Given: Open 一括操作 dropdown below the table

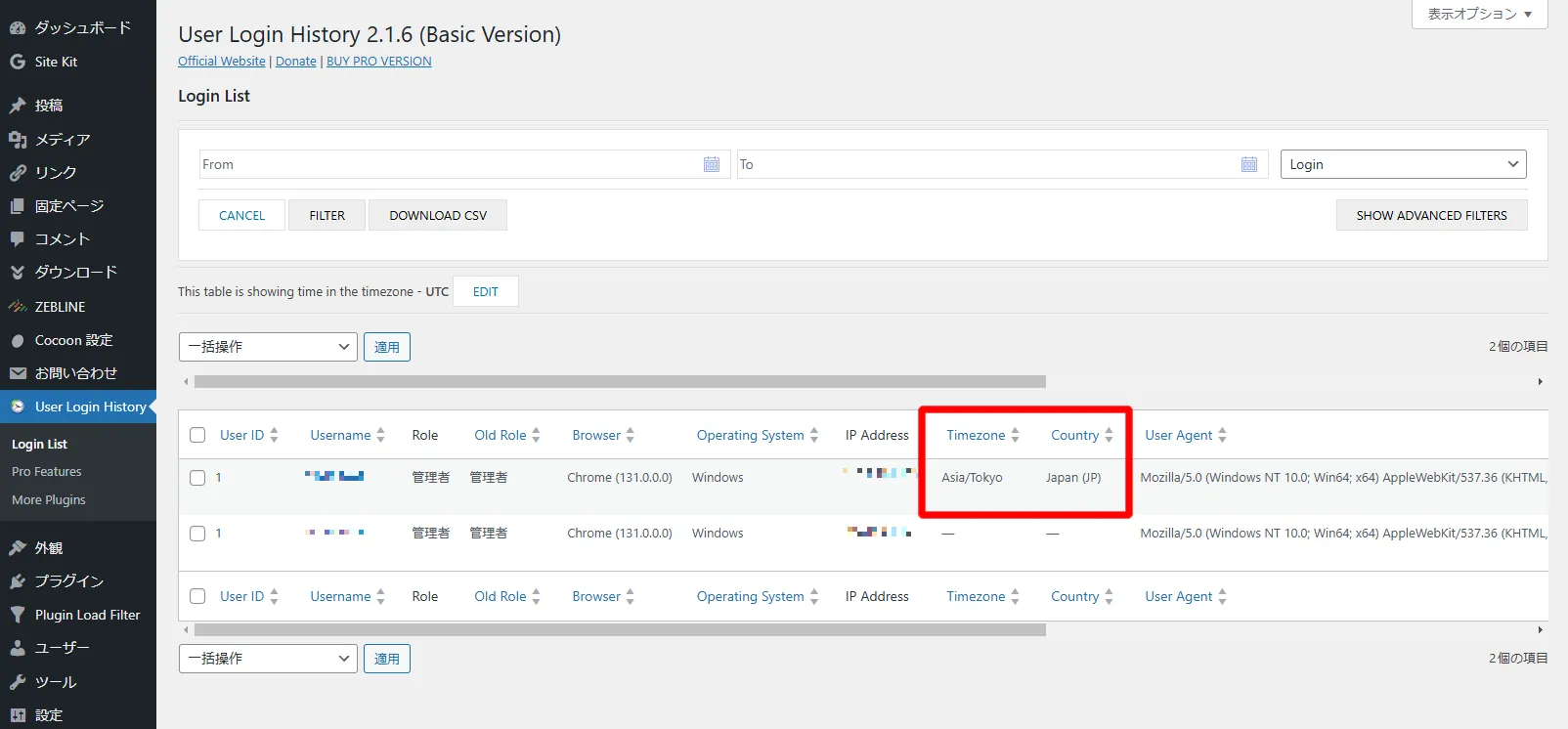Looking at the screenshot, I should pyautogui.click(x=268, y=659).
